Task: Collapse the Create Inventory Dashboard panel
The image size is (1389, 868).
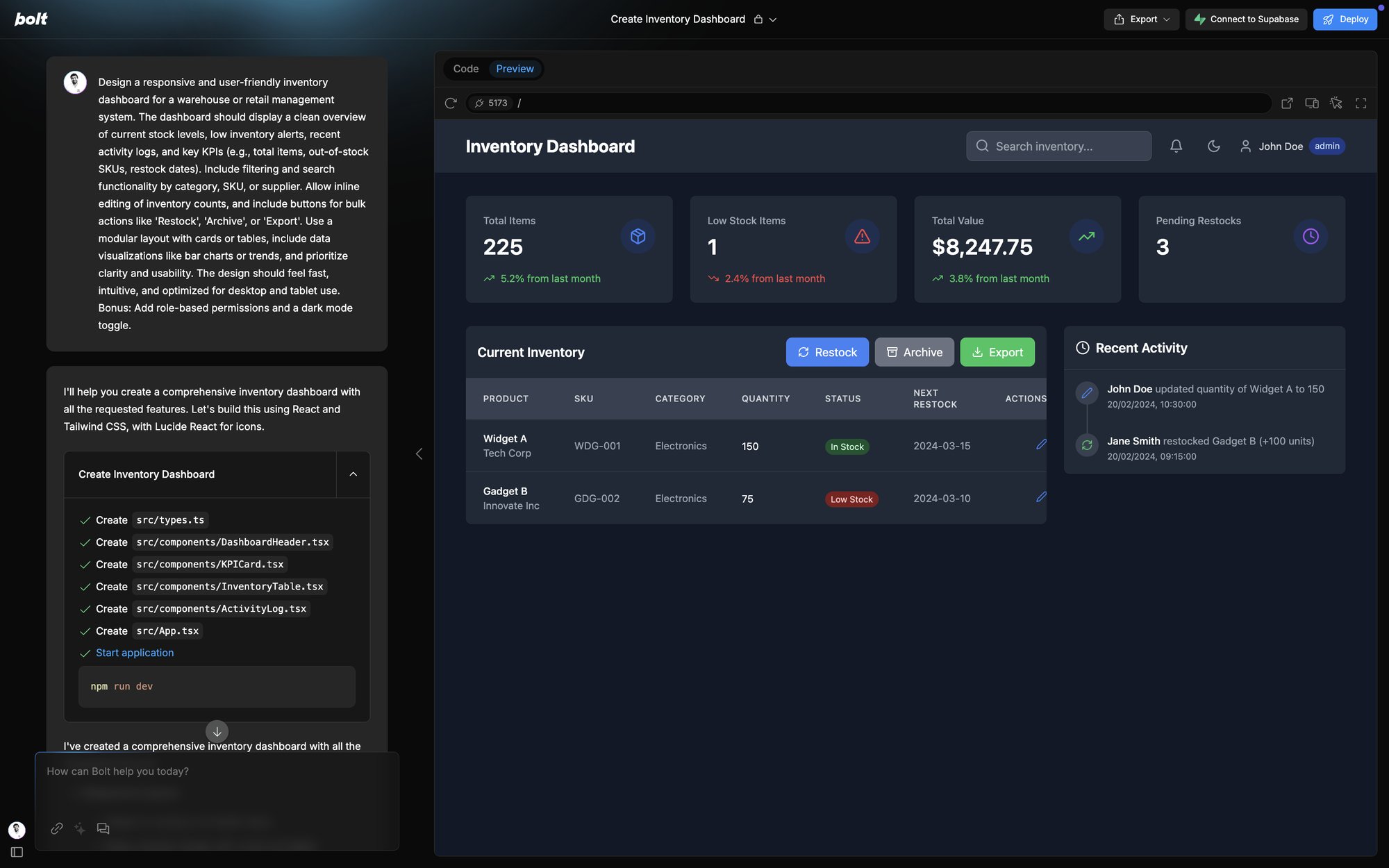Action: click(x=353, y=474)
